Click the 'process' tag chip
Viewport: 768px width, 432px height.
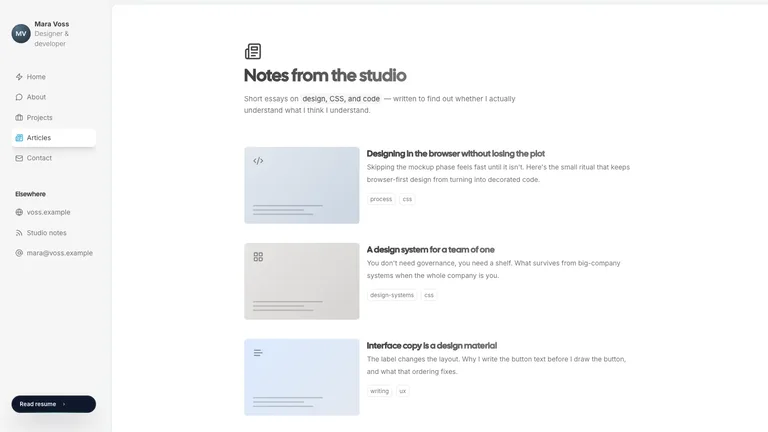(381, 199)
